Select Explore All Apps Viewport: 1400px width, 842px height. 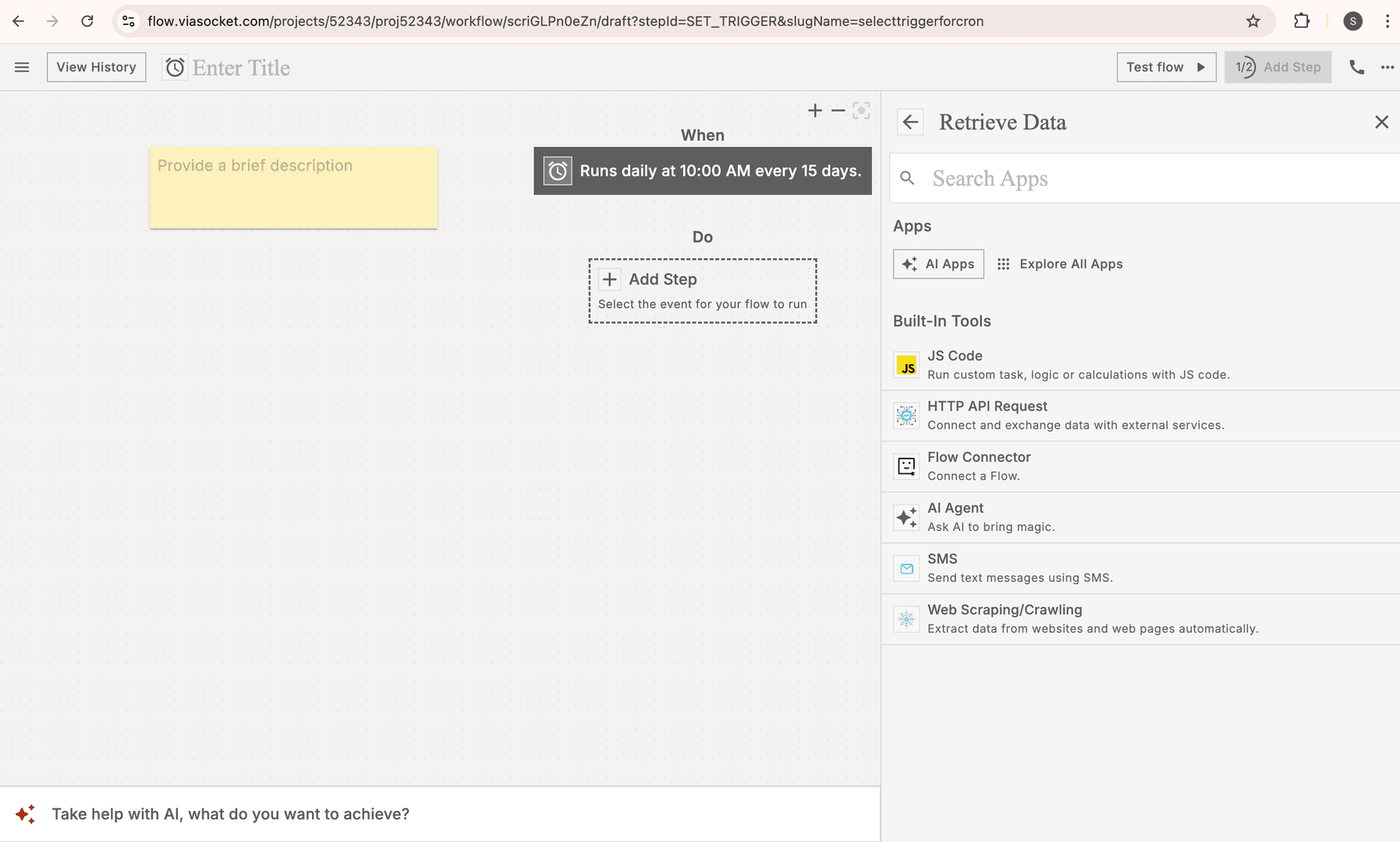pos(1060,264)
